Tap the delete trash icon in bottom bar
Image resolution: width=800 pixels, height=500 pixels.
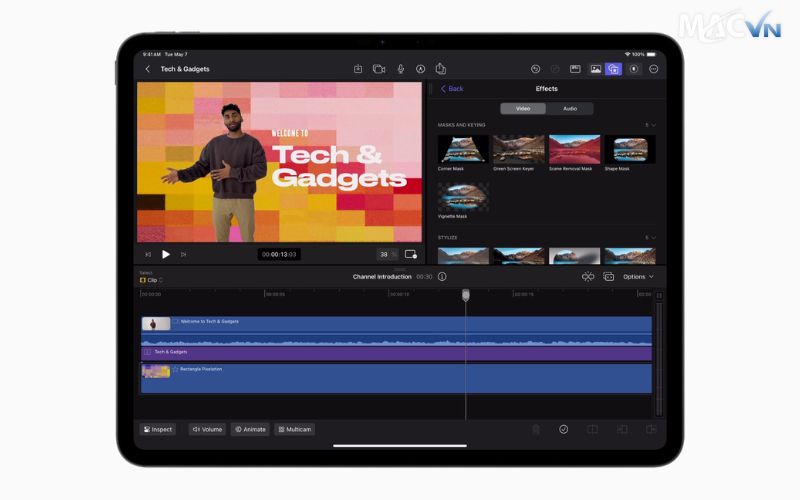[x=536, y=430]
